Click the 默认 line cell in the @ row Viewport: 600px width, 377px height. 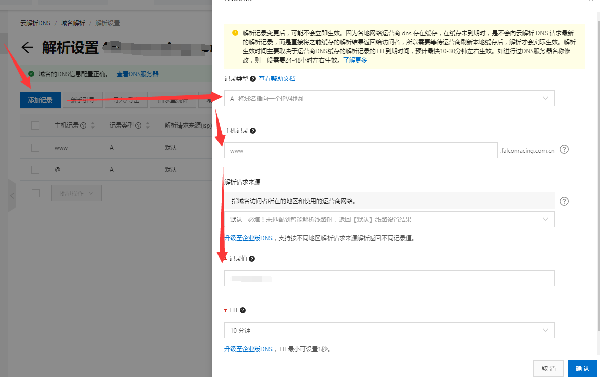(170, 170)
